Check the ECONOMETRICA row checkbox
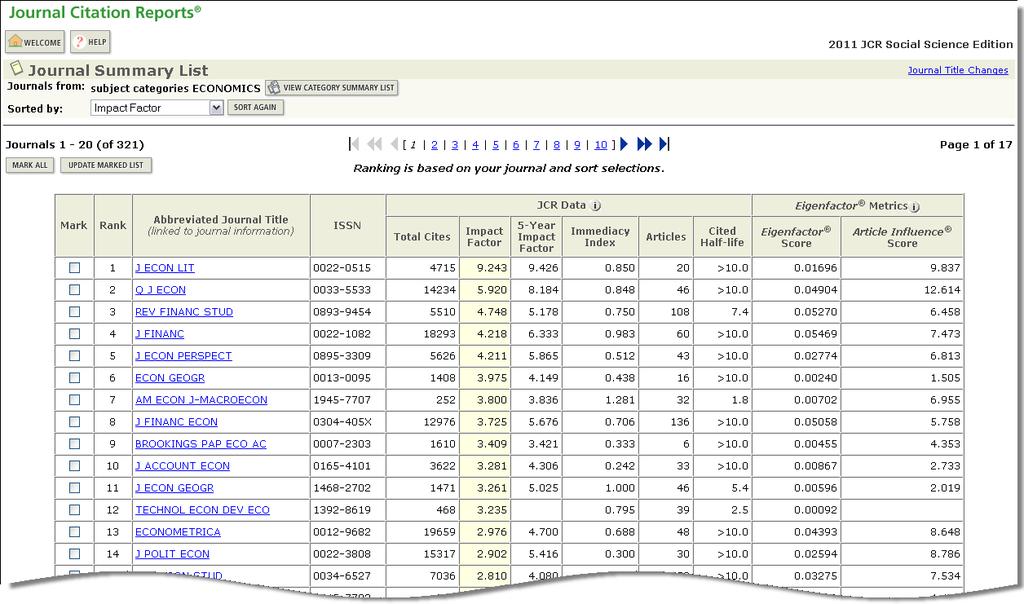The height and width of the screenshot is (604, 1024). (x=74, y=532)
